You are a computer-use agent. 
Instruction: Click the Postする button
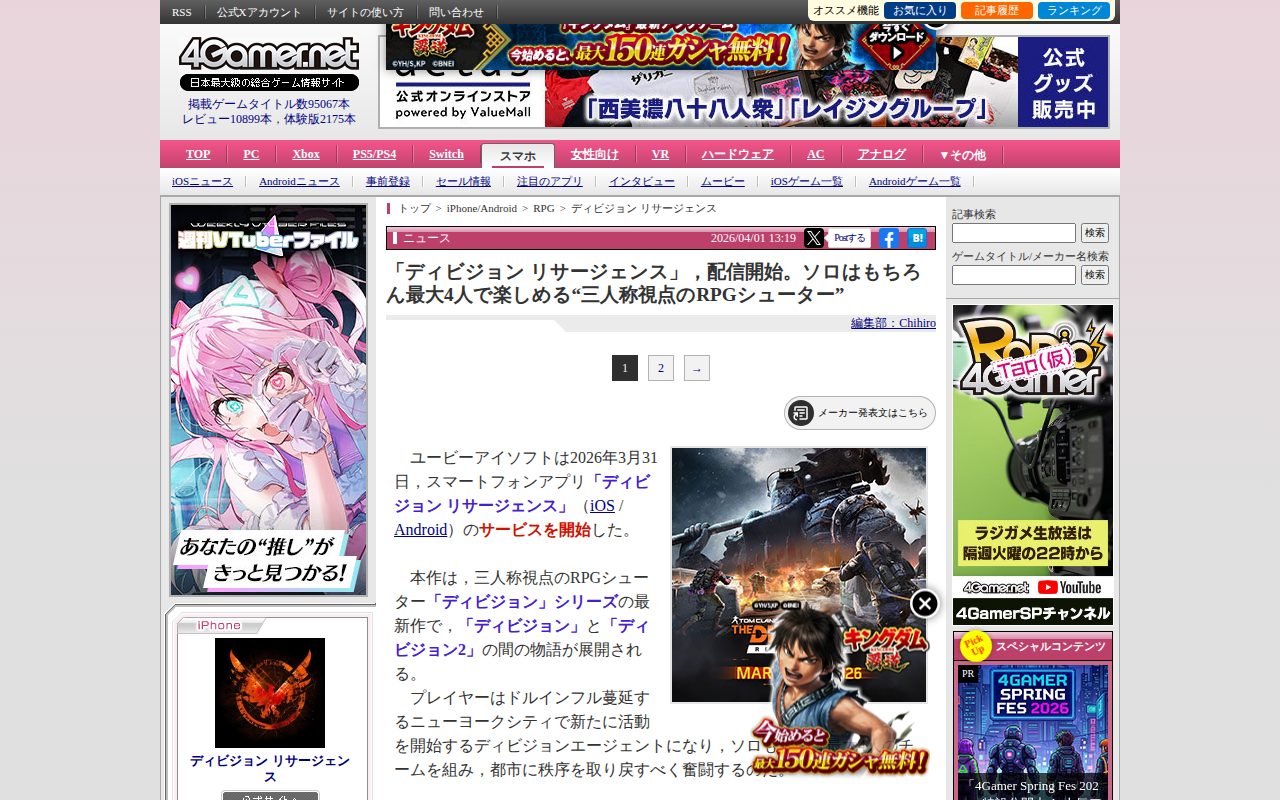click(x=850, y=238)
